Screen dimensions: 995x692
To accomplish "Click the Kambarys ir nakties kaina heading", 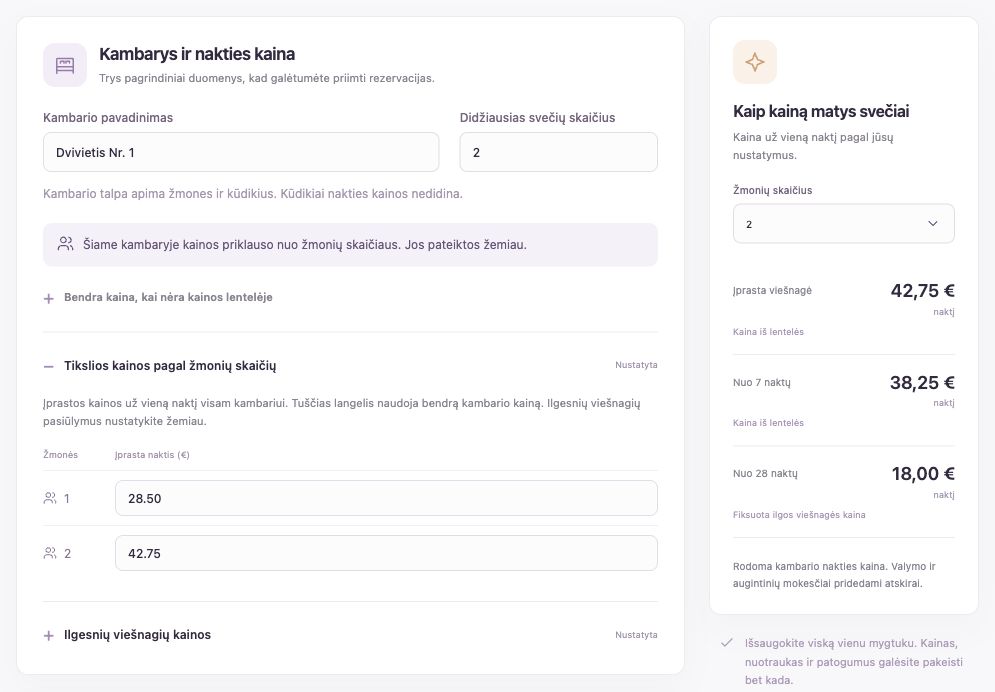I will tap(197, 54).
